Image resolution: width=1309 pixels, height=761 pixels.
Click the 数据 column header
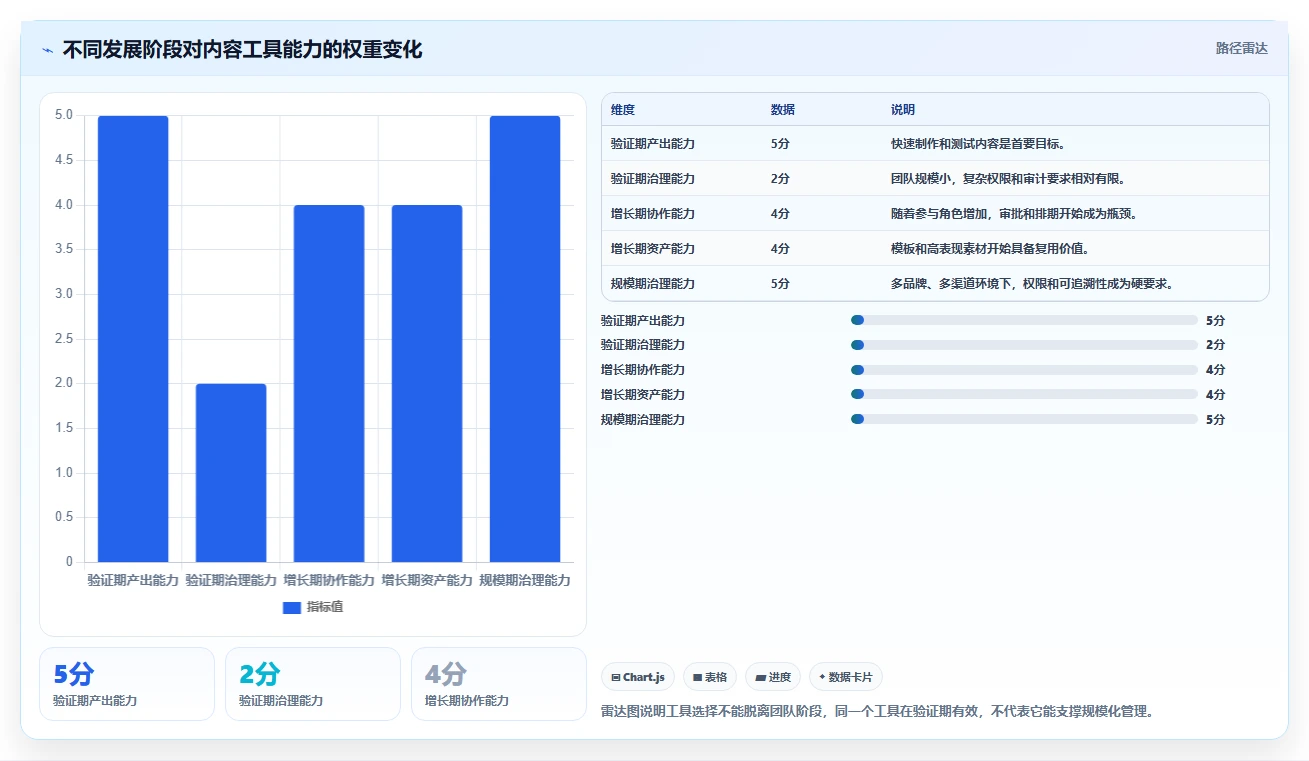click(x=783, y=110)
